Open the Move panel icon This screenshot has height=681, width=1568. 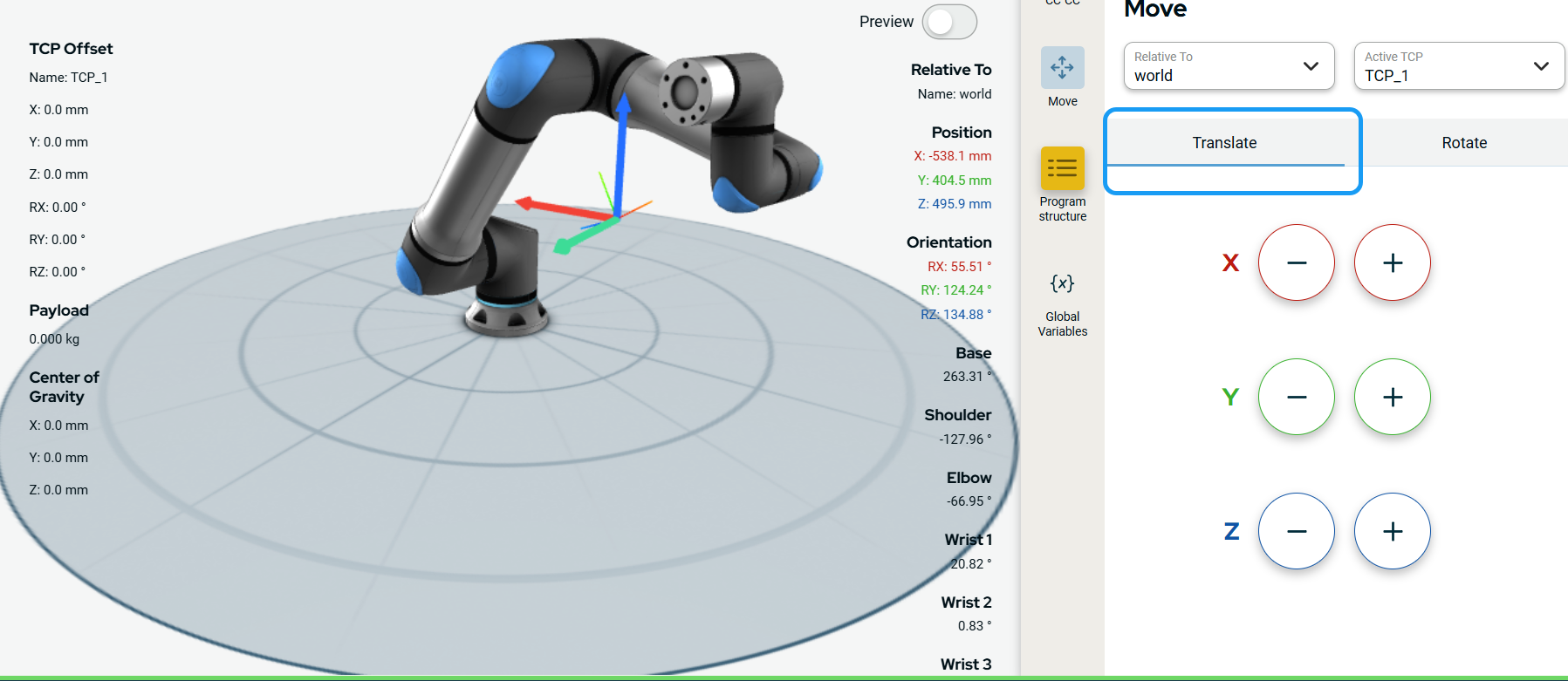1062,68
